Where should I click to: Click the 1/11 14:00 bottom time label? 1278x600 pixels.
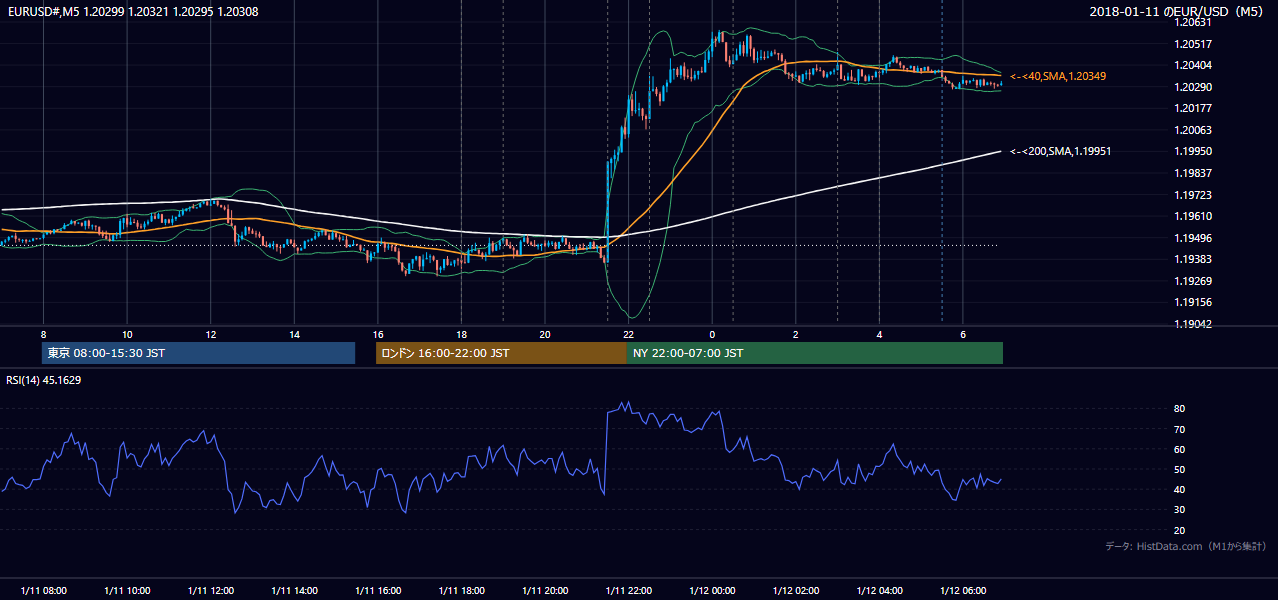(x=294, y=591)
